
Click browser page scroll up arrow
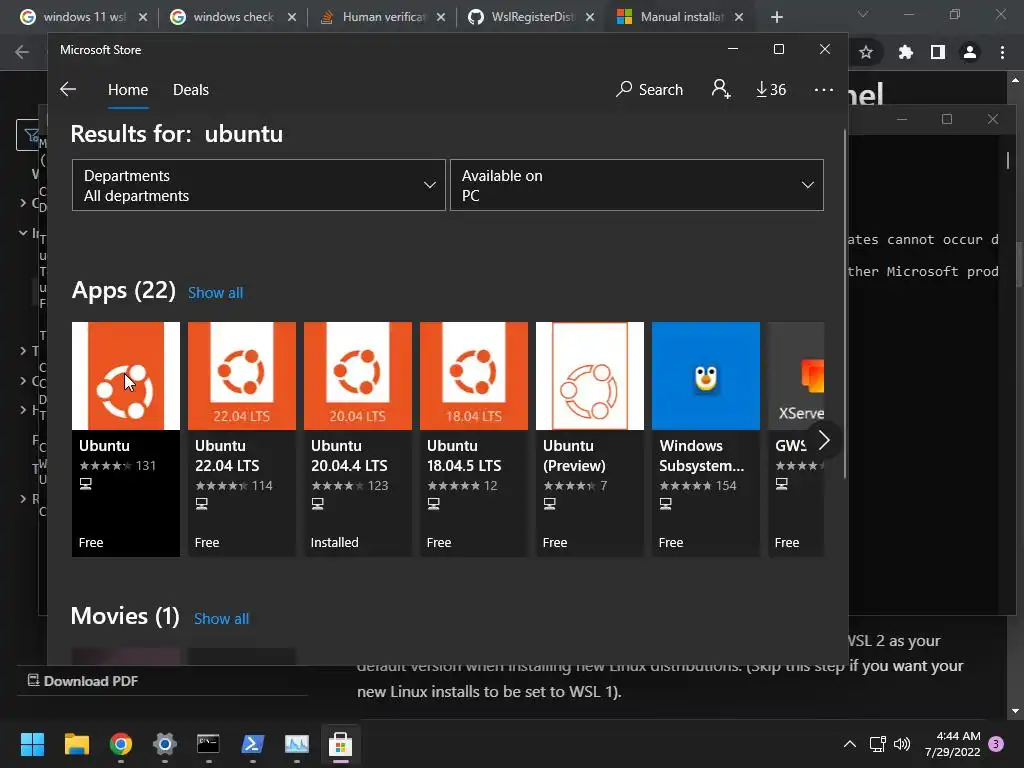coord(1016,80)
